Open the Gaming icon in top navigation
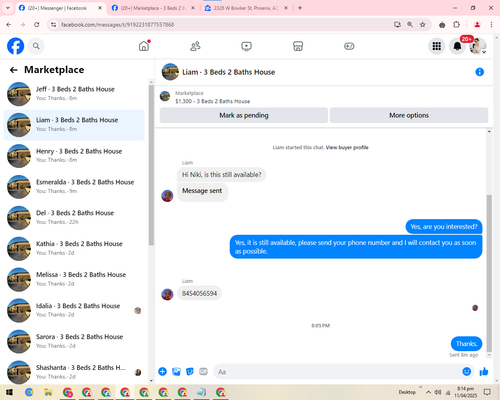This screenshot has width=500, height=400. coord(349,46)
